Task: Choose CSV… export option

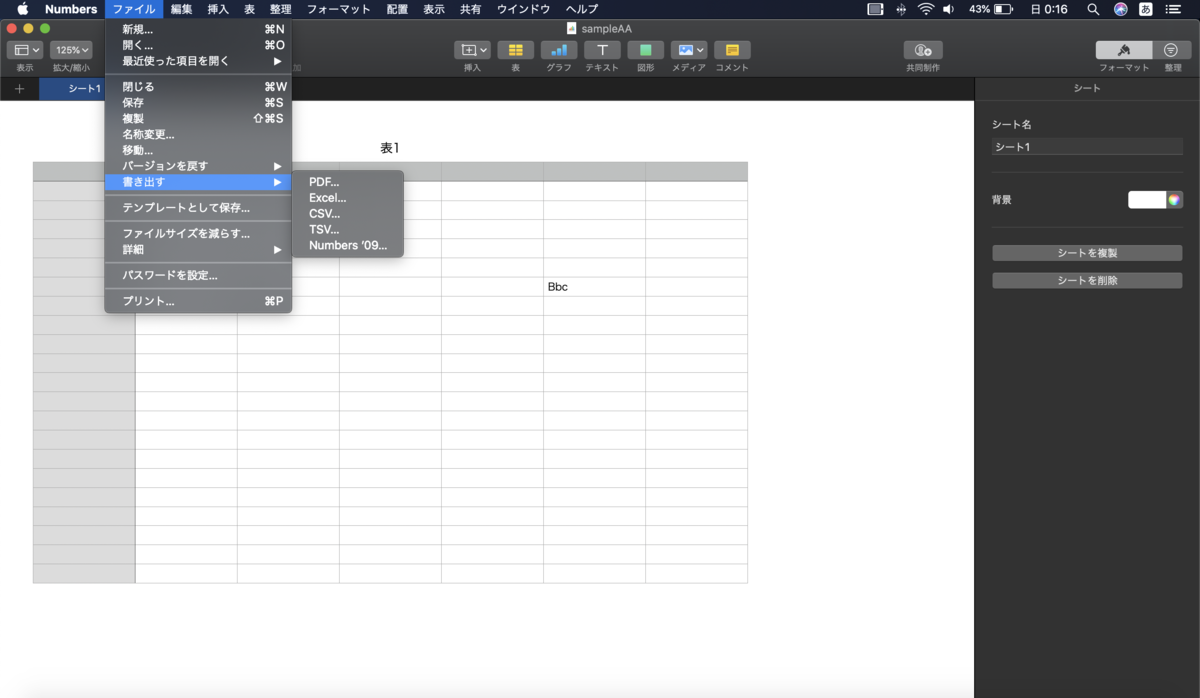Action: (x=348, y=214)
